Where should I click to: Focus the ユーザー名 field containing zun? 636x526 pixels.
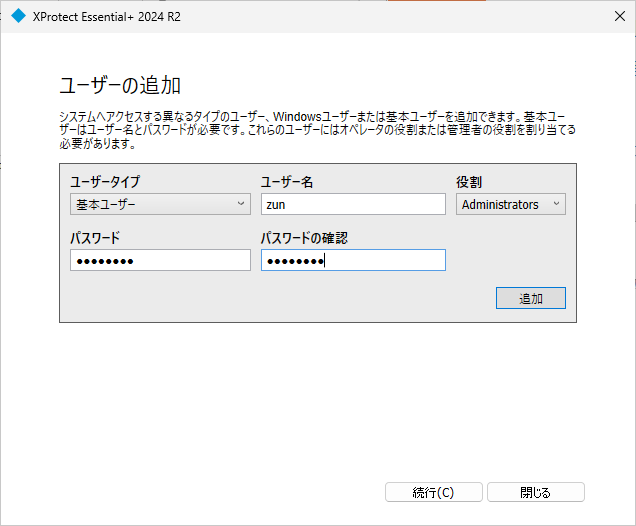pyautogui.click(x=353, y=204)
